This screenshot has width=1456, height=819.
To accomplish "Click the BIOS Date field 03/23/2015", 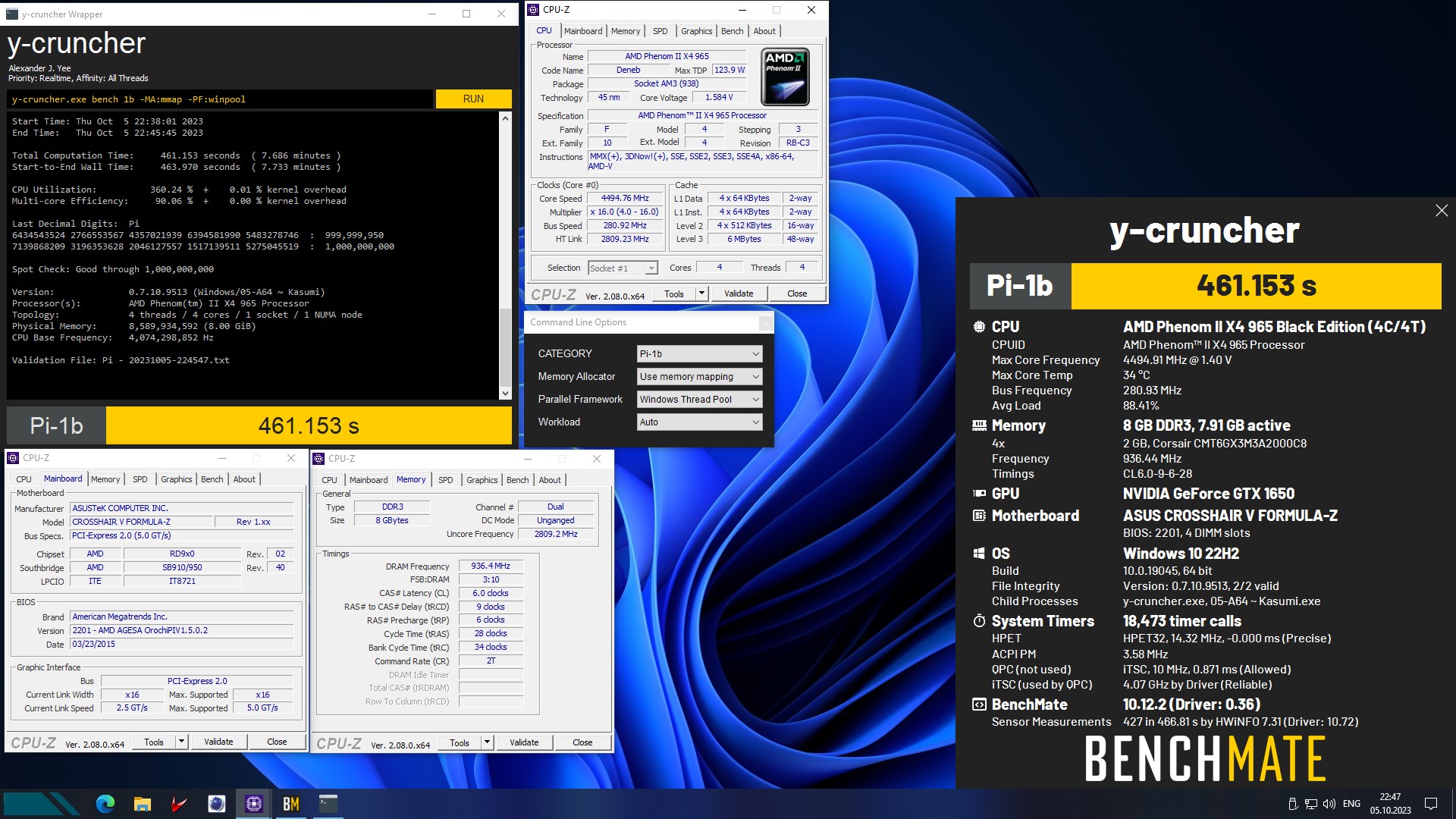I will 181,644.
